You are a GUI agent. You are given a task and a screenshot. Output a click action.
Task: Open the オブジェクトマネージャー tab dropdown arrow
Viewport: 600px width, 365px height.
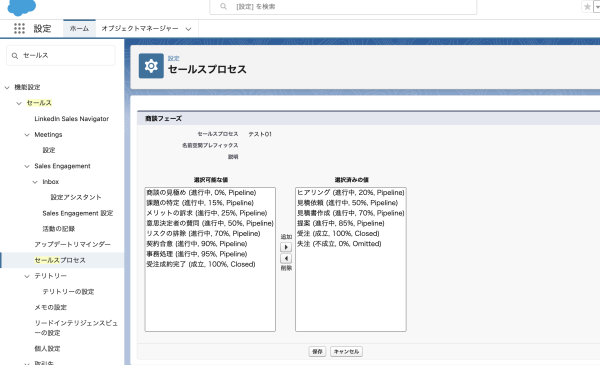coord(188,29)
